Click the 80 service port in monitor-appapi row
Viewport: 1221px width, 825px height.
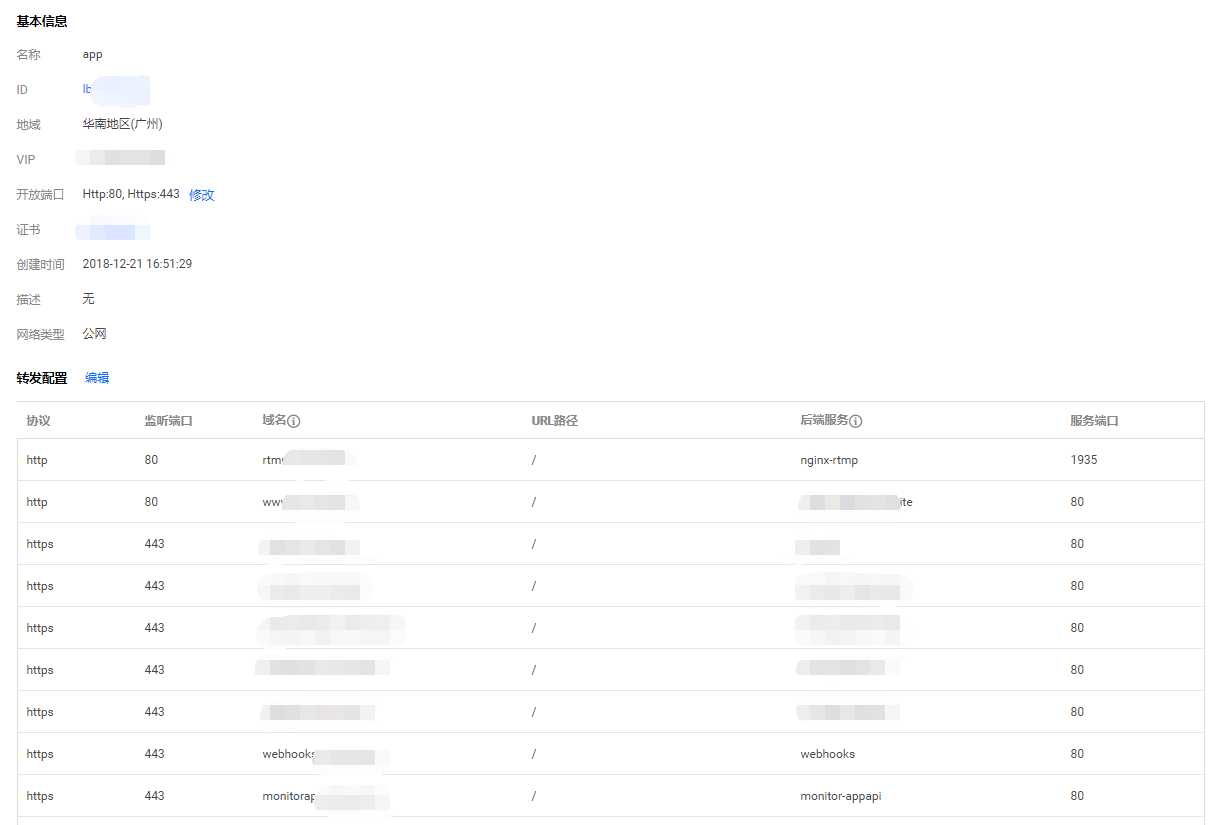[1077, 796]
